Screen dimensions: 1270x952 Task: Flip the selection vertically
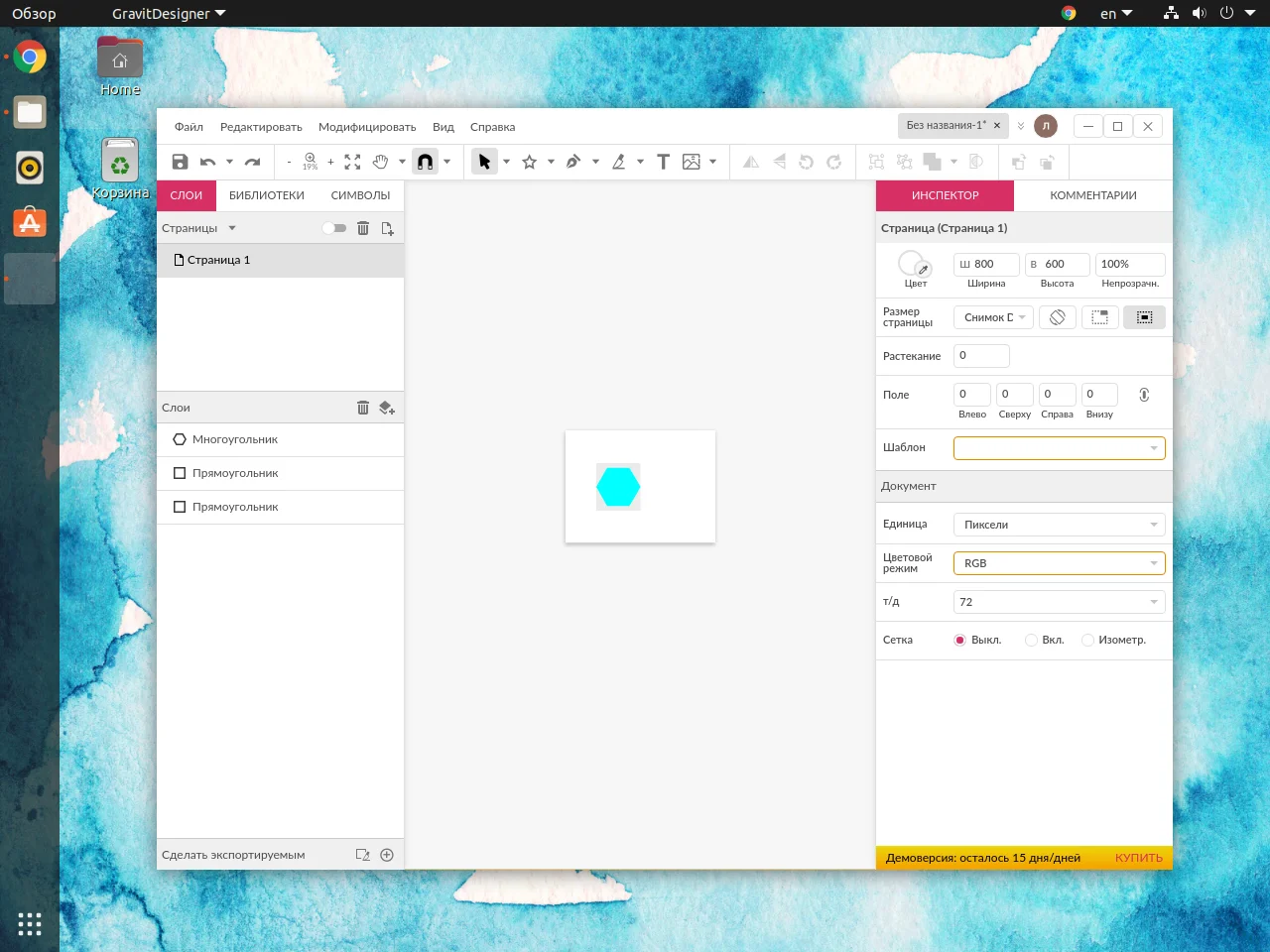(779, 162)
